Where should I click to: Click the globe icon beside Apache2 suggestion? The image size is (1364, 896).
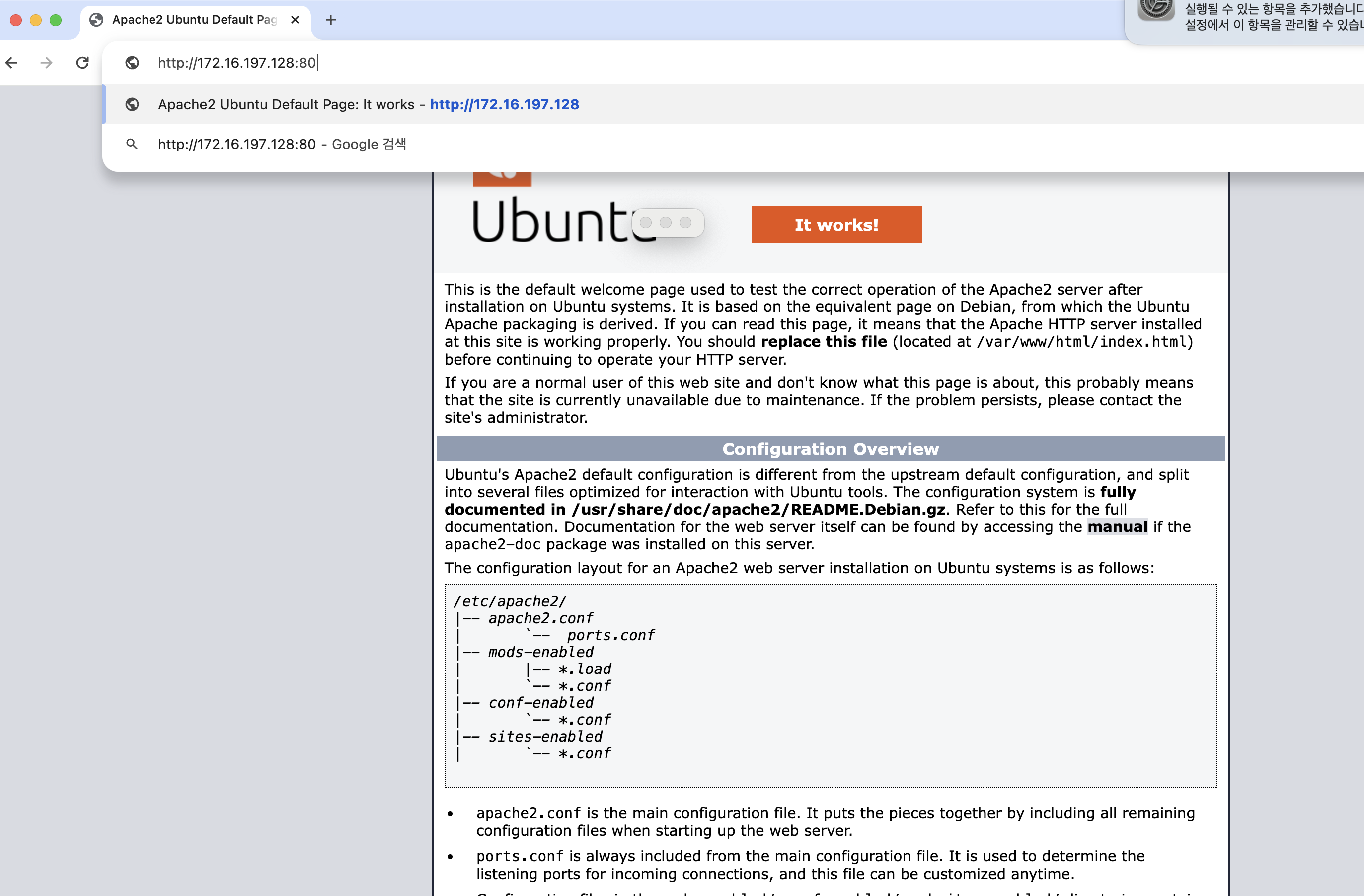pos(133,104)
